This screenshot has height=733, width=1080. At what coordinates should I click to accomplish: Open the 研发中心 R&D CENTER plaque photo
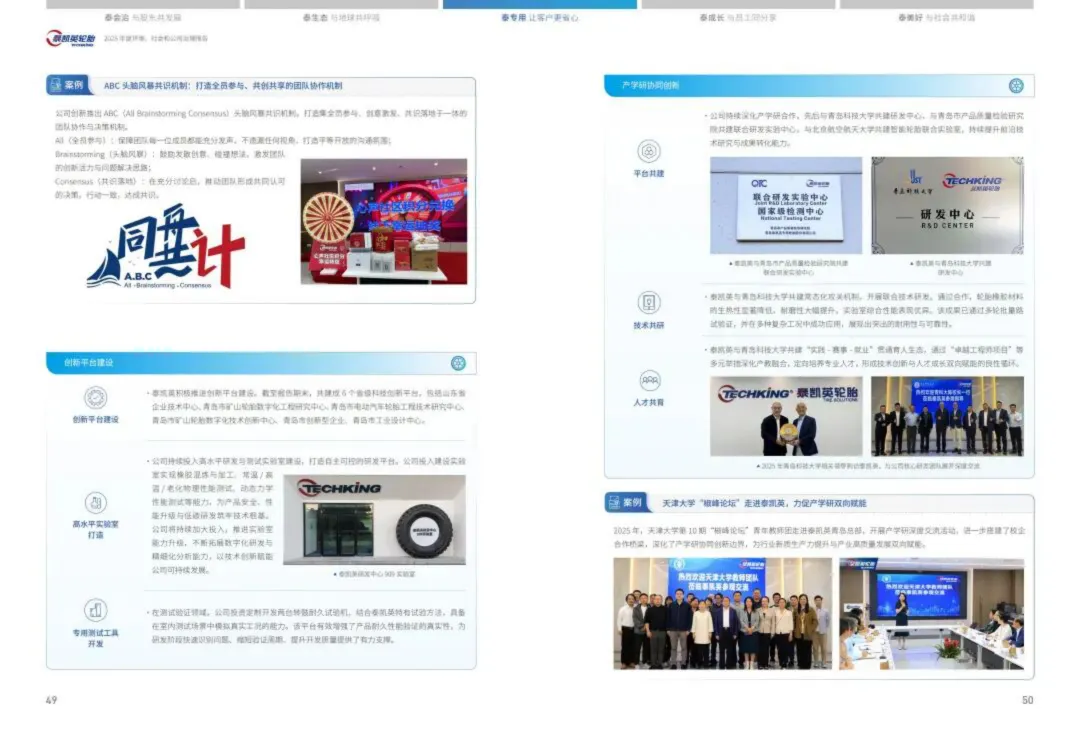(947, 205)
